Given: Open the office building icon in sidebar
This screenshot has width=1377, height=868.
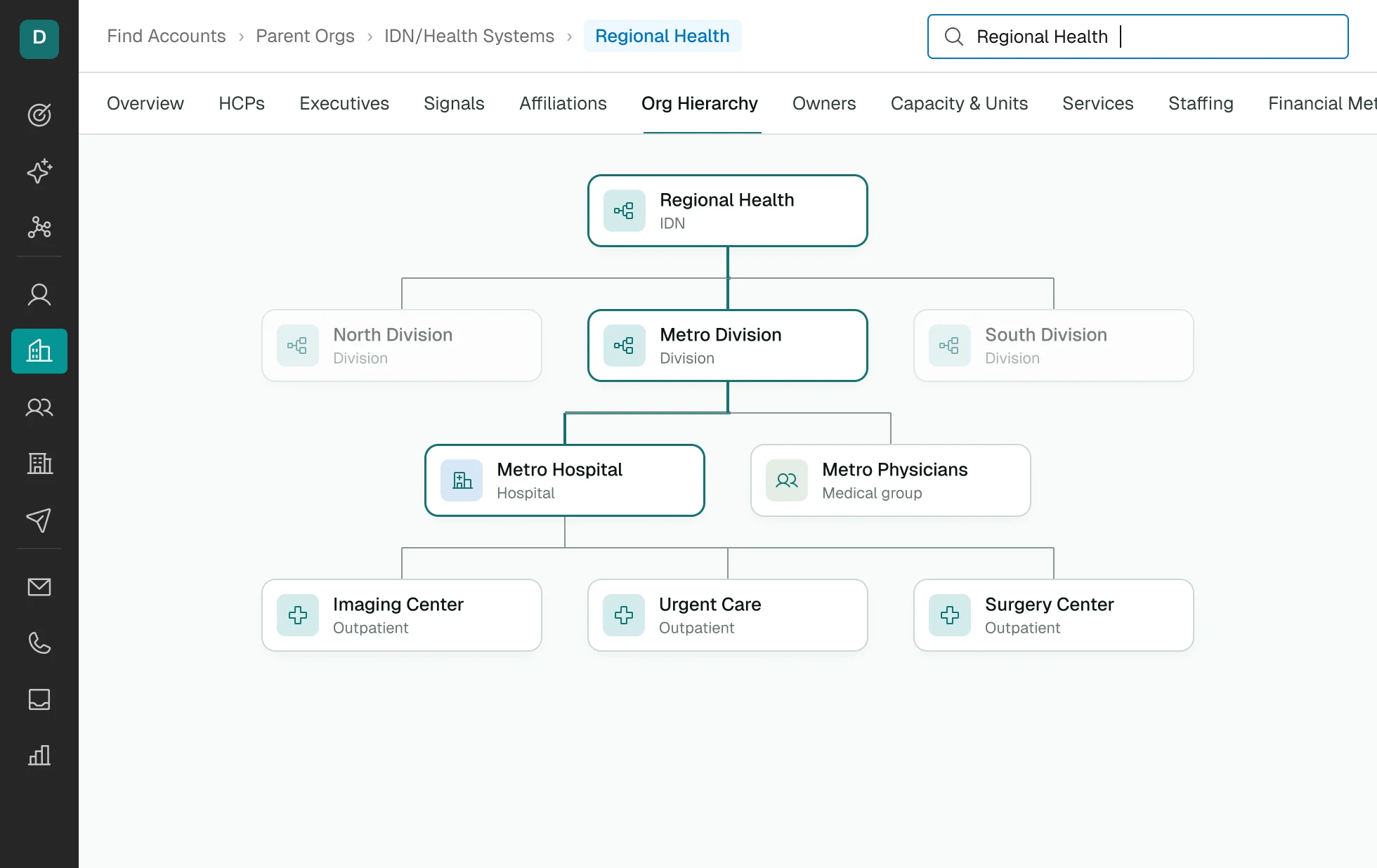Looking at the screenshot, I should point(39,463).
